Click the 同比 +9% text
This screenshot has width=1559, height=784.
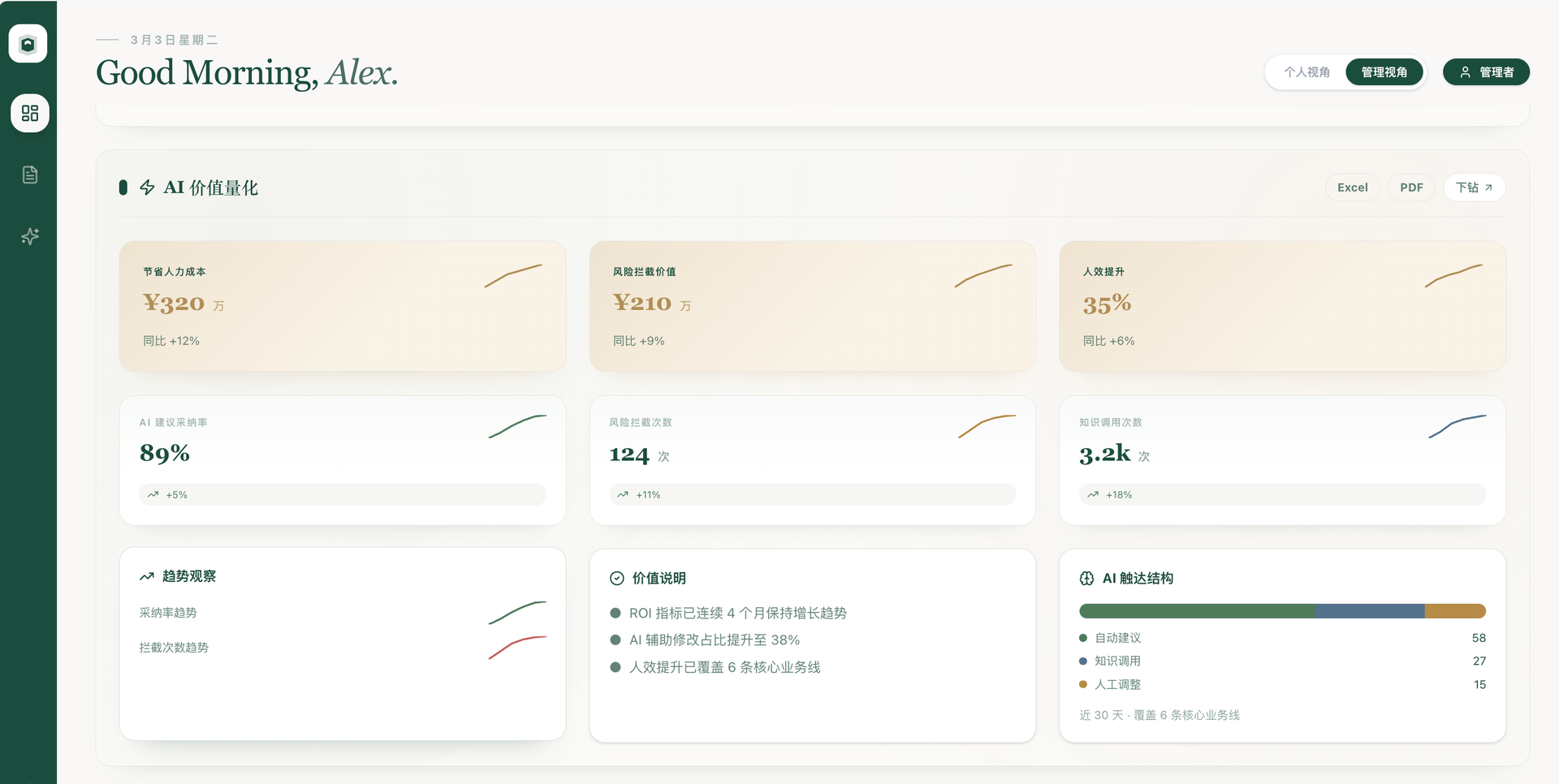pos(639,341)
